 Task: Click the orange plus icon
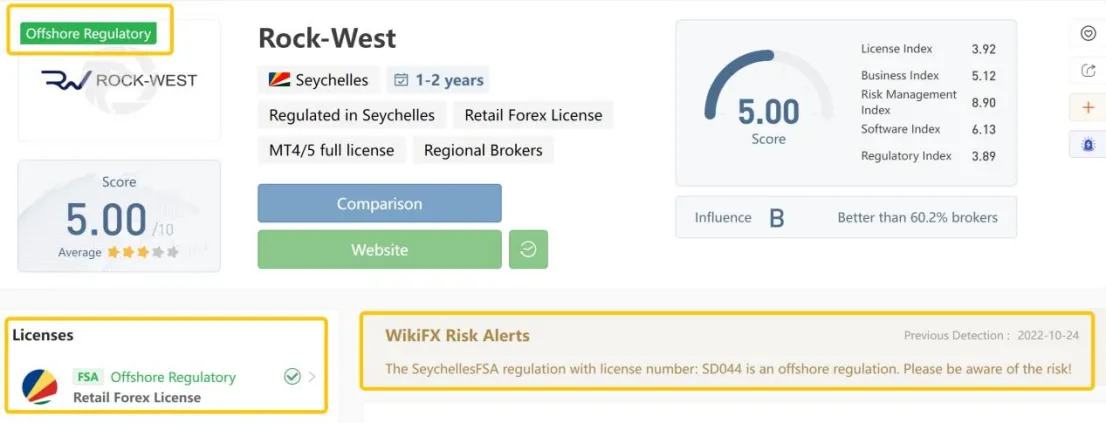1087,108
